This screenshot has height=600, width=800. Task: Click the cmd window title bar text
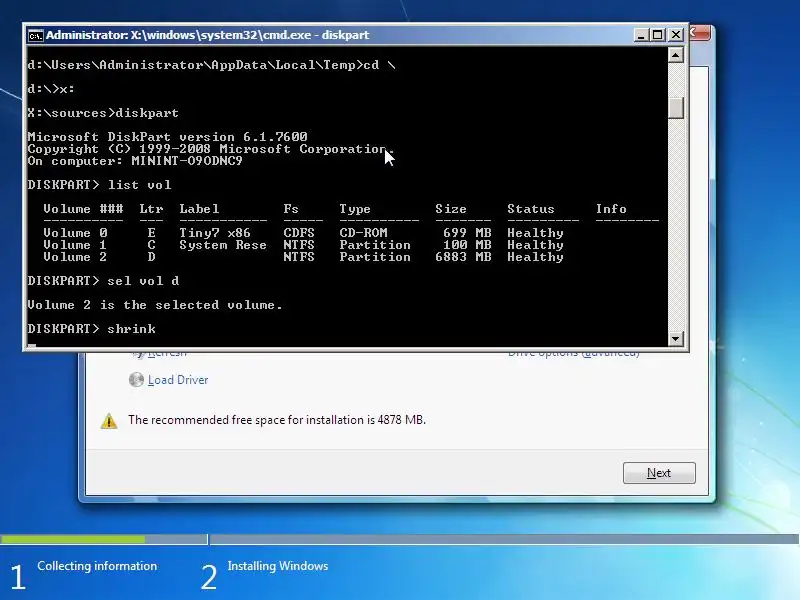[208, 35]
